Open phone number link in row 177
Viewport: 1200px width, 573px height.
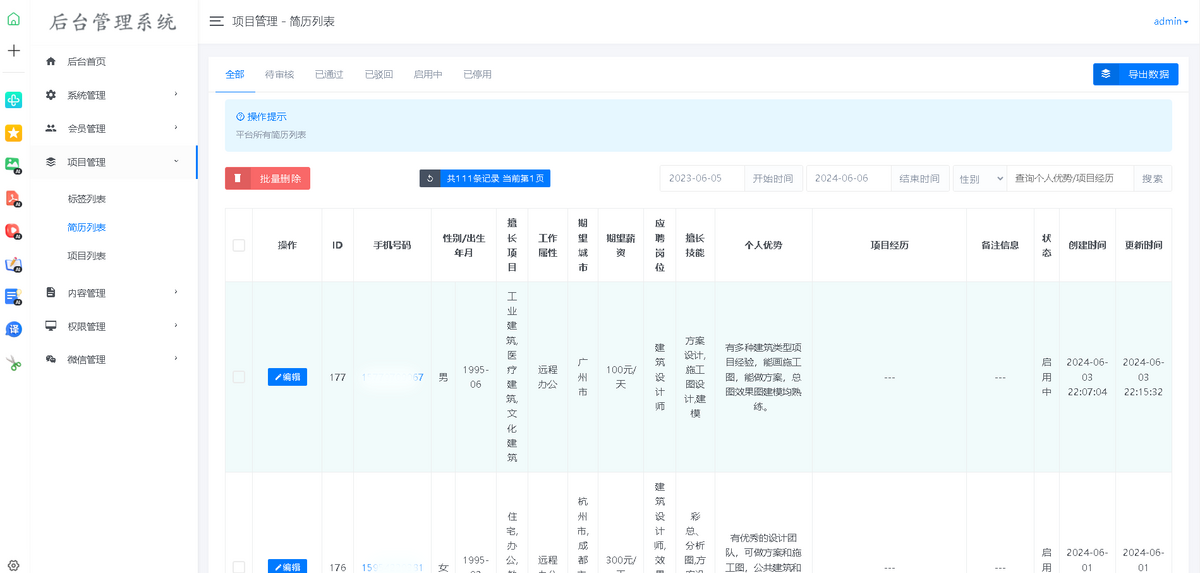[x=392, y=378]
